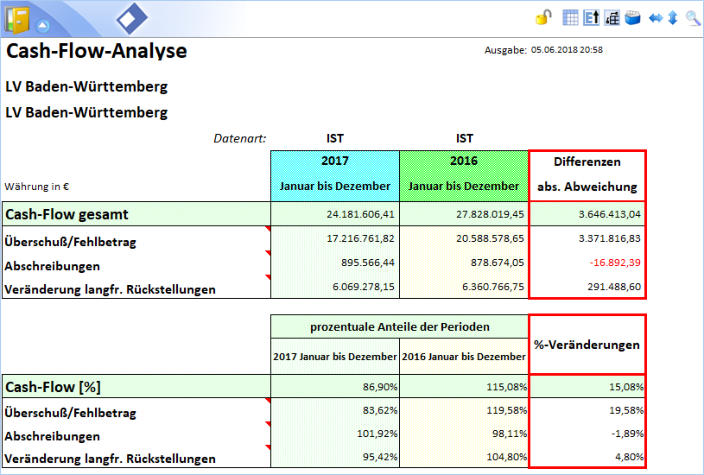Click the blue diamond logo icon

click(x=131, y=18)
